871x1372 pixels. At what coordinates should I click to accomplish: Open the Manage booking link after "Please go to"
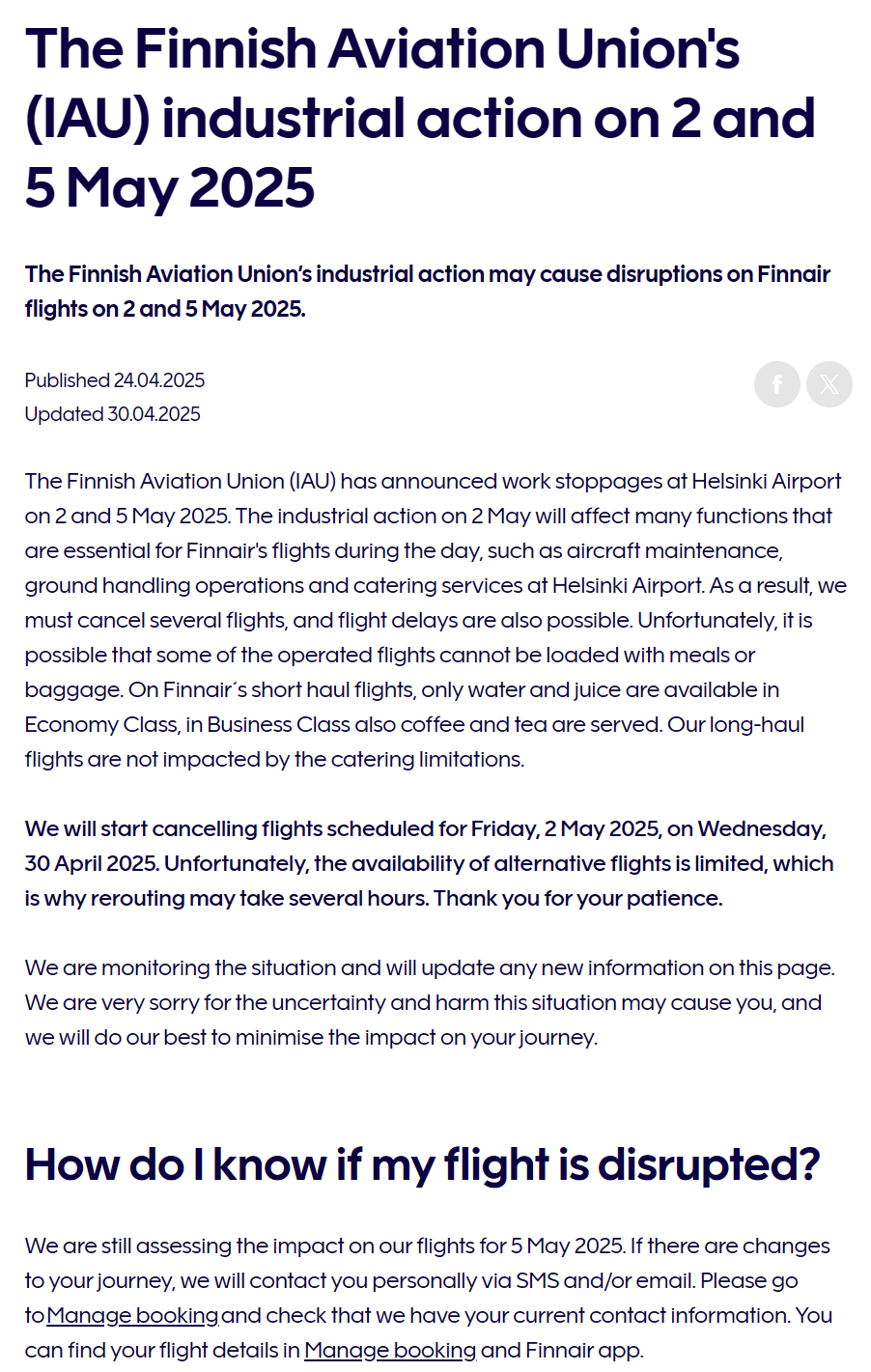pos(132,1315)
